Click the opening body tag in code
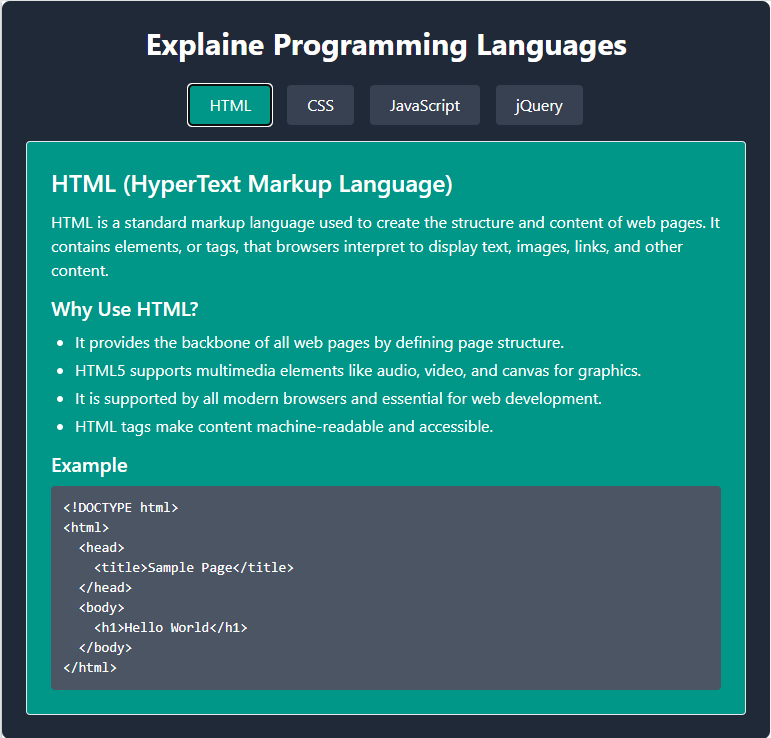Screen dimensions: 771x738 [x=101, y=607]
